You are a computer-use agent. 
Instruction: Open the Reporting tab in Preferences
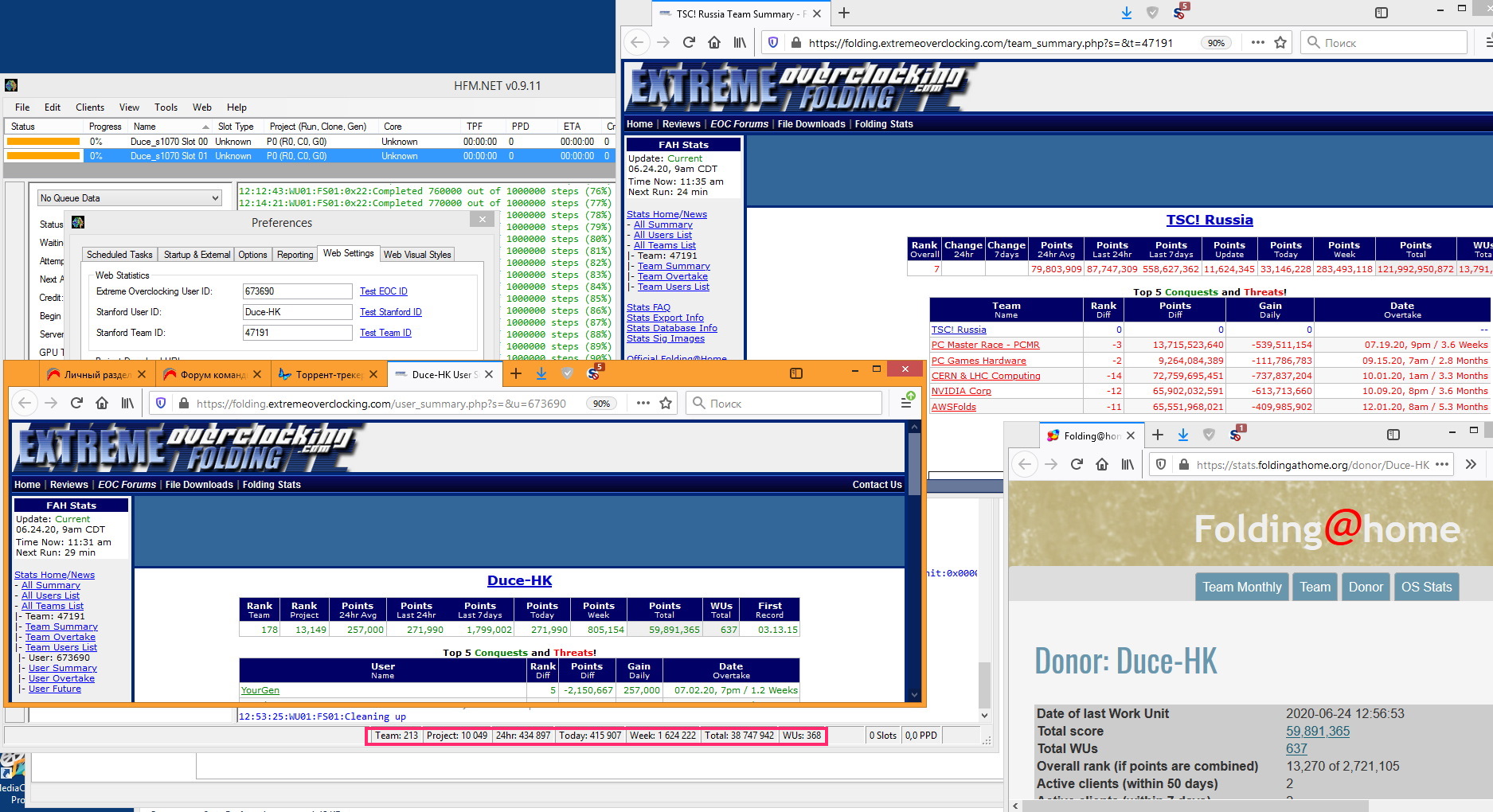tap(295, 255)
